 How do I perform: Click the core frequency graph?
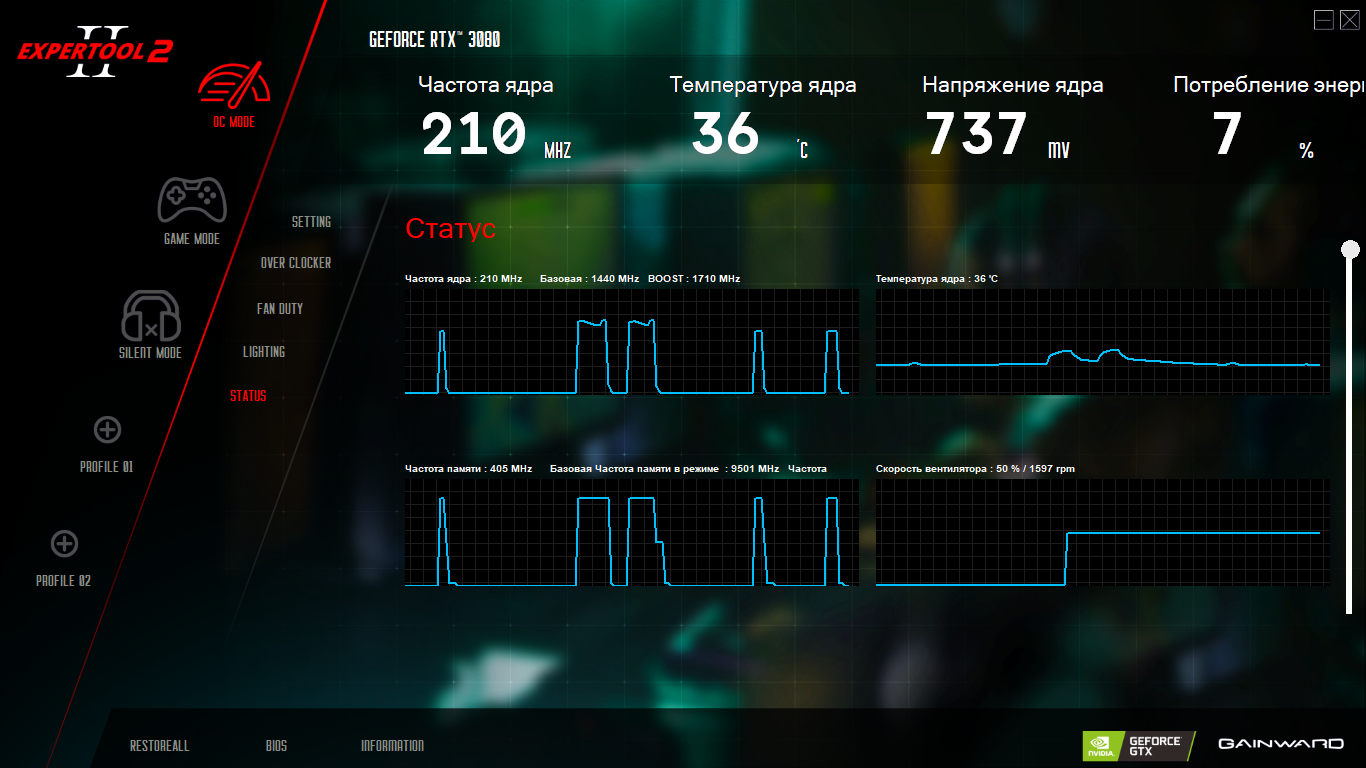(632, 342)
